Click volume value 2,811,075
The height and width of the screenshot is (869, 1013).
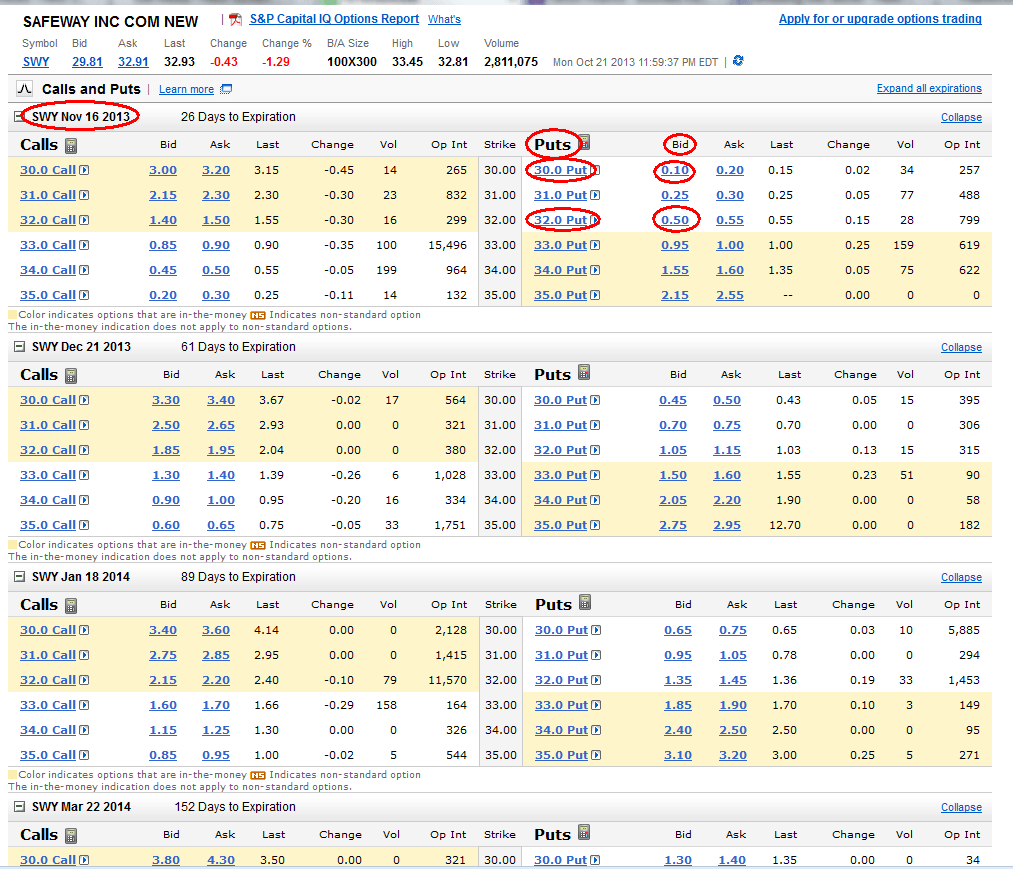point(511,62)
